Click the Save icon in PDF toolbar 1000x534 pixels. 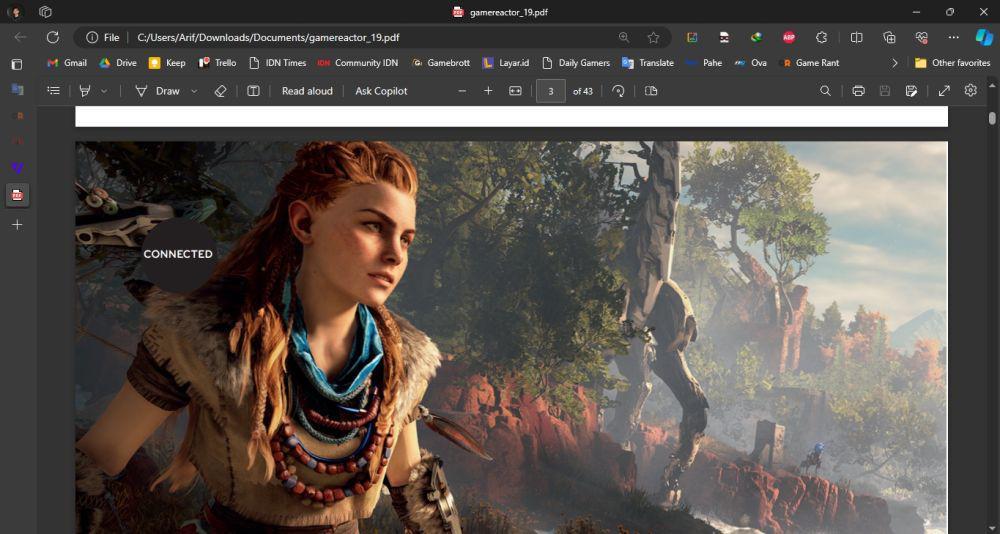click(885, 91)
